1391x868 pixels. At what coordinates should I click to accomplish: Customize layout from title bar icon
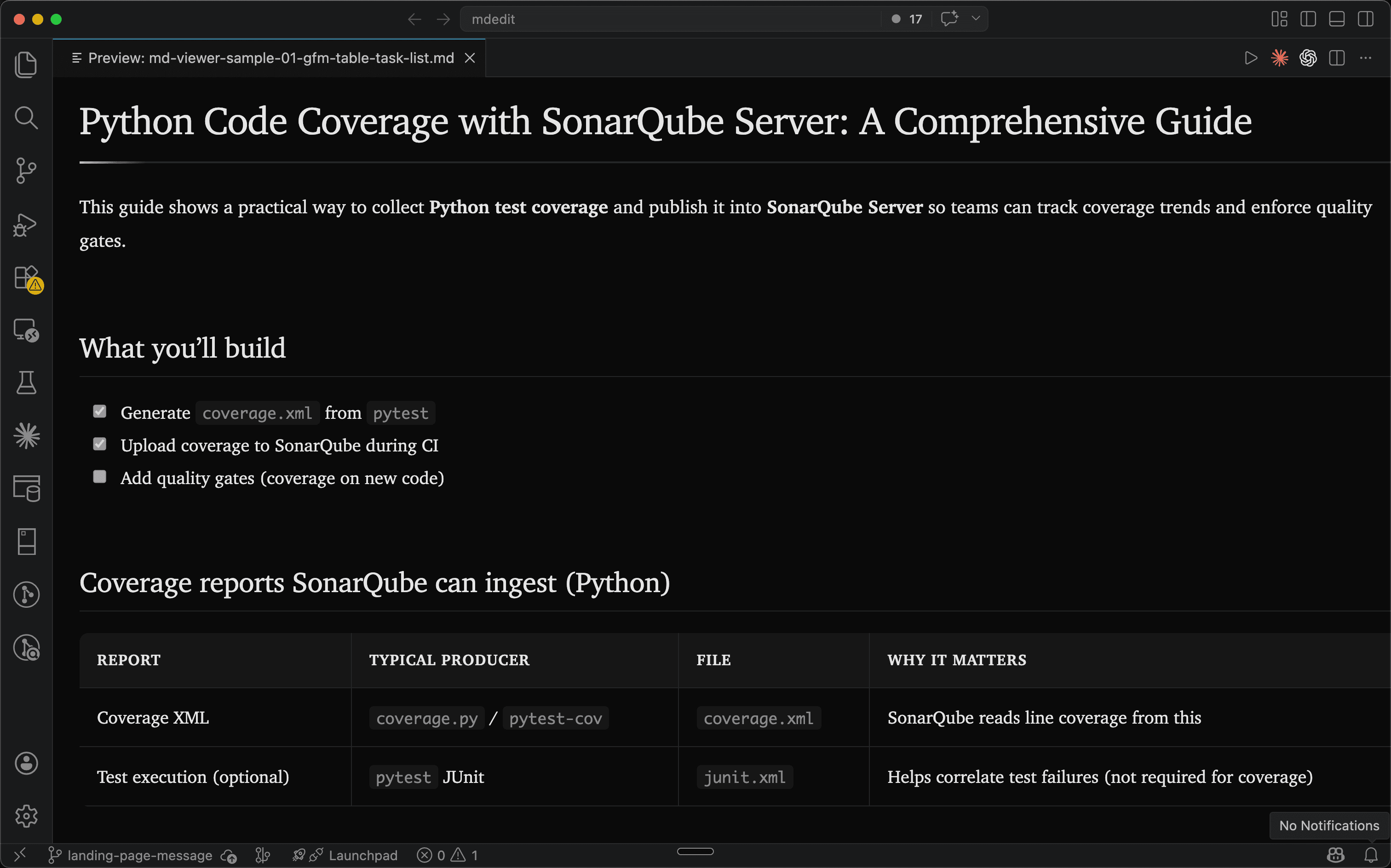coord(1279,19)
